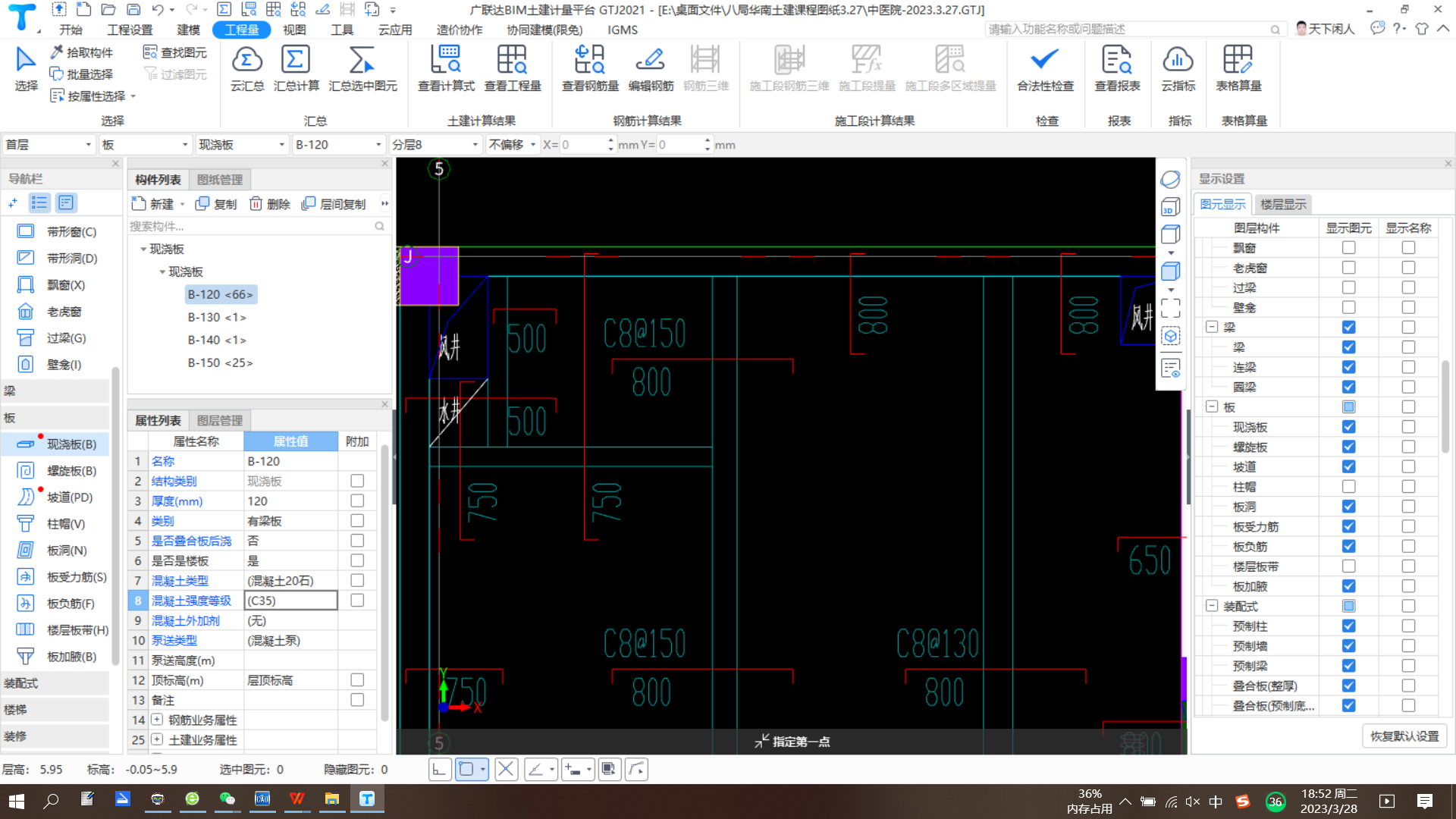Click the fullscreen zoom extents icon
Image resolution: width=1456 pixels, height=819 pixels.
1170,308
